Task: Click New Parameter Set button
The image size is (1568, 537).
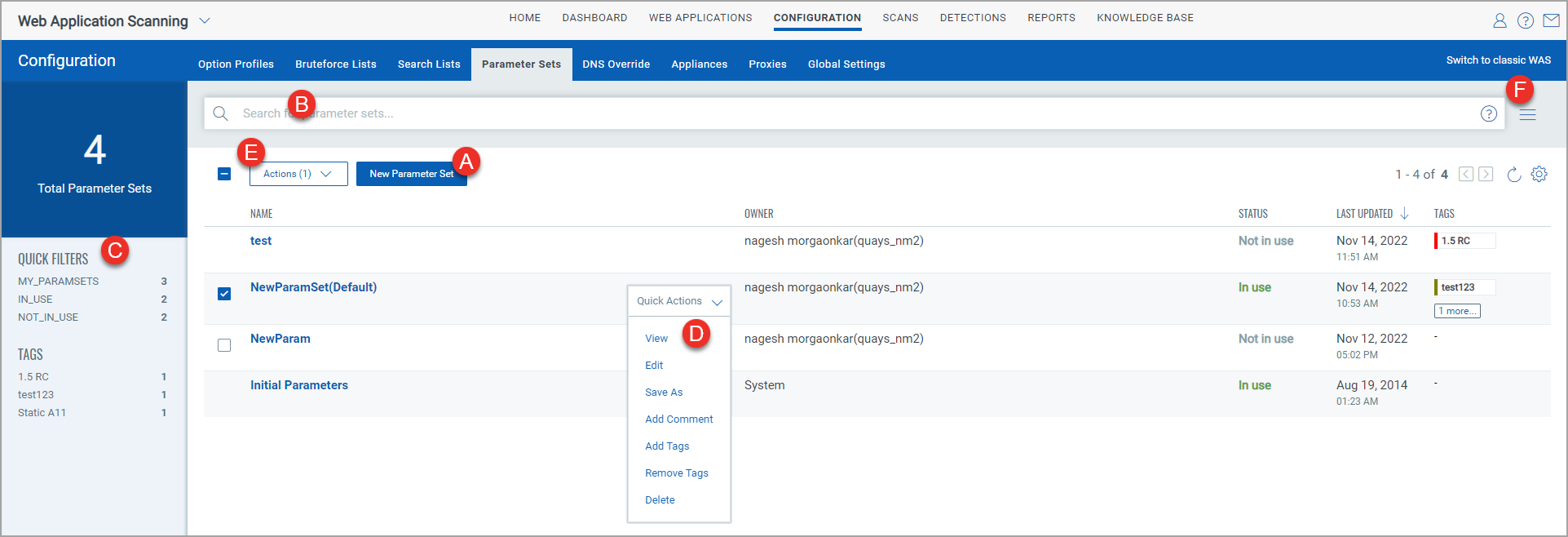Action: pos(411,174)
